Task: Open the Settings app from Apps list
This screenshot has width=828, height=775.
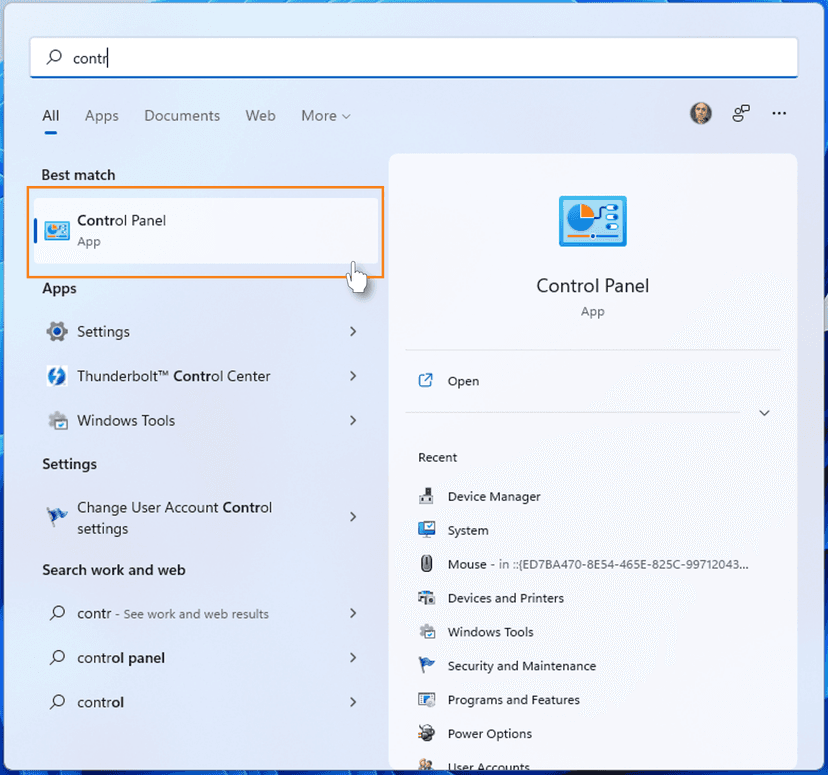Action: click(x=103, y=331)
